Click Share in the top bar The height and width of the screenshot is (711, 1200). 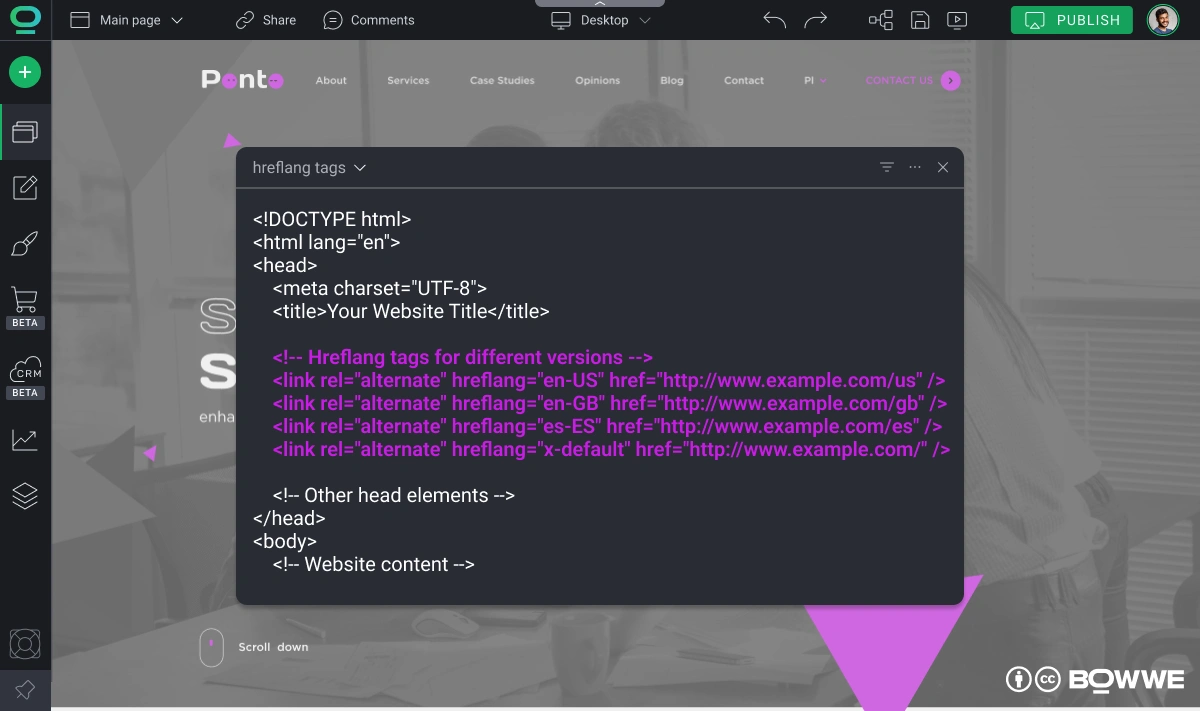click(x=266, y=20)
